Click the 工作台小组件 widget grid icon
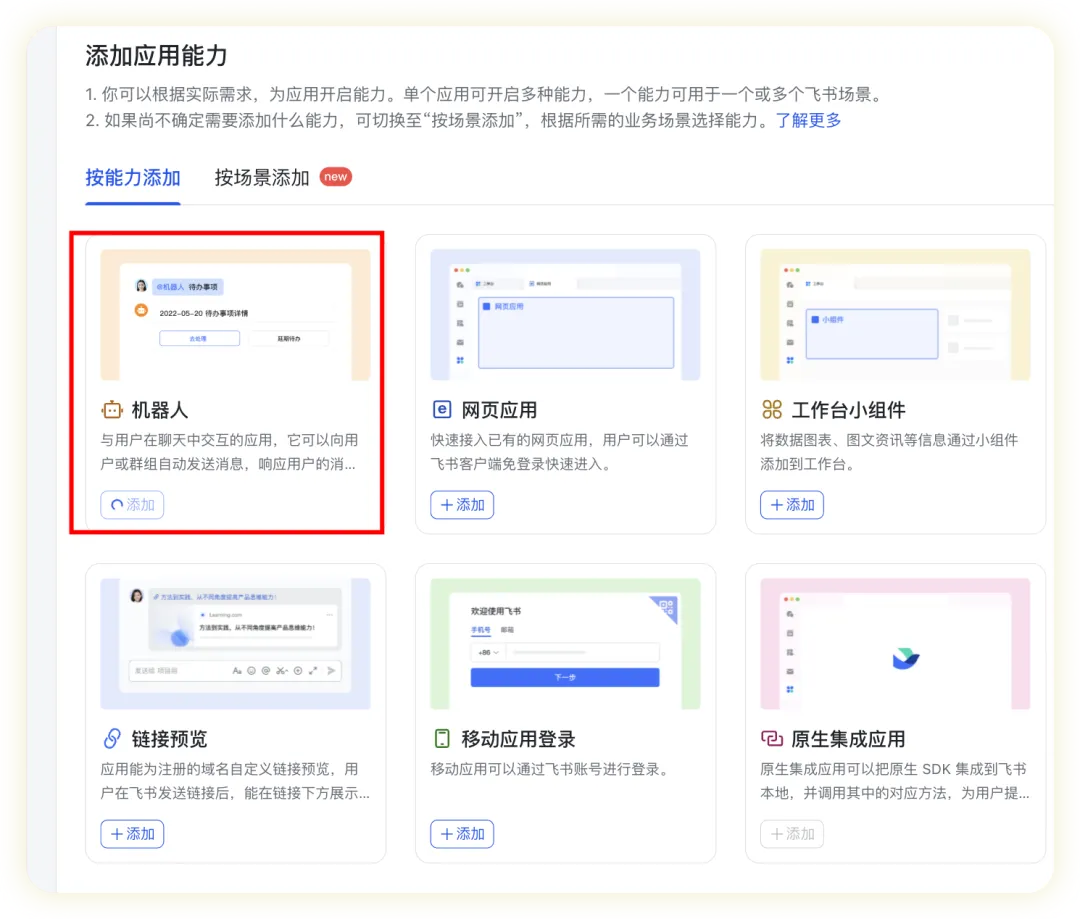1080x919 pixels. (772, 410)
